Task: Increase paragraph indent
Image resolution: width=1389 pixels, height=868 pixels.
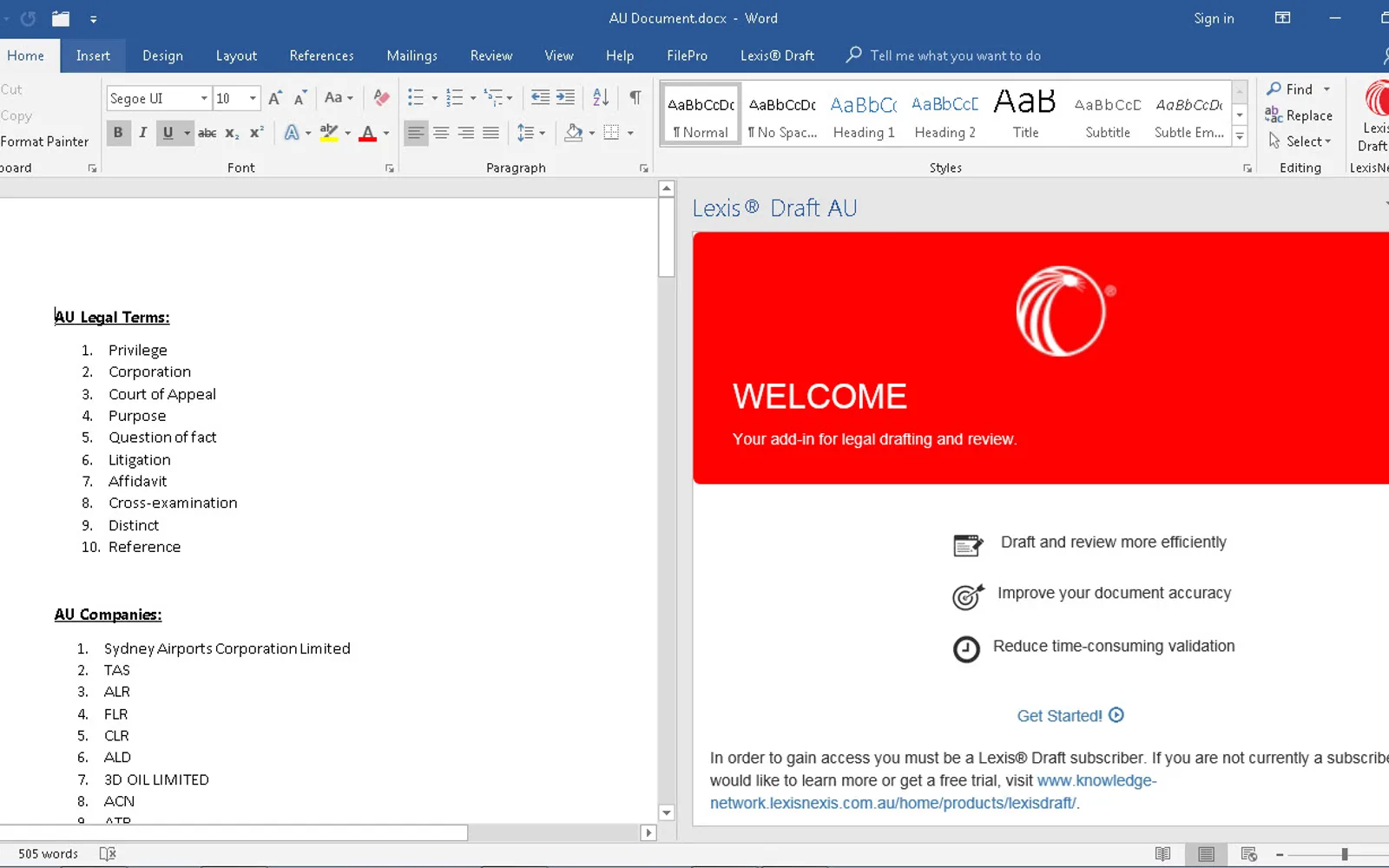Action: tap(565, 97)
